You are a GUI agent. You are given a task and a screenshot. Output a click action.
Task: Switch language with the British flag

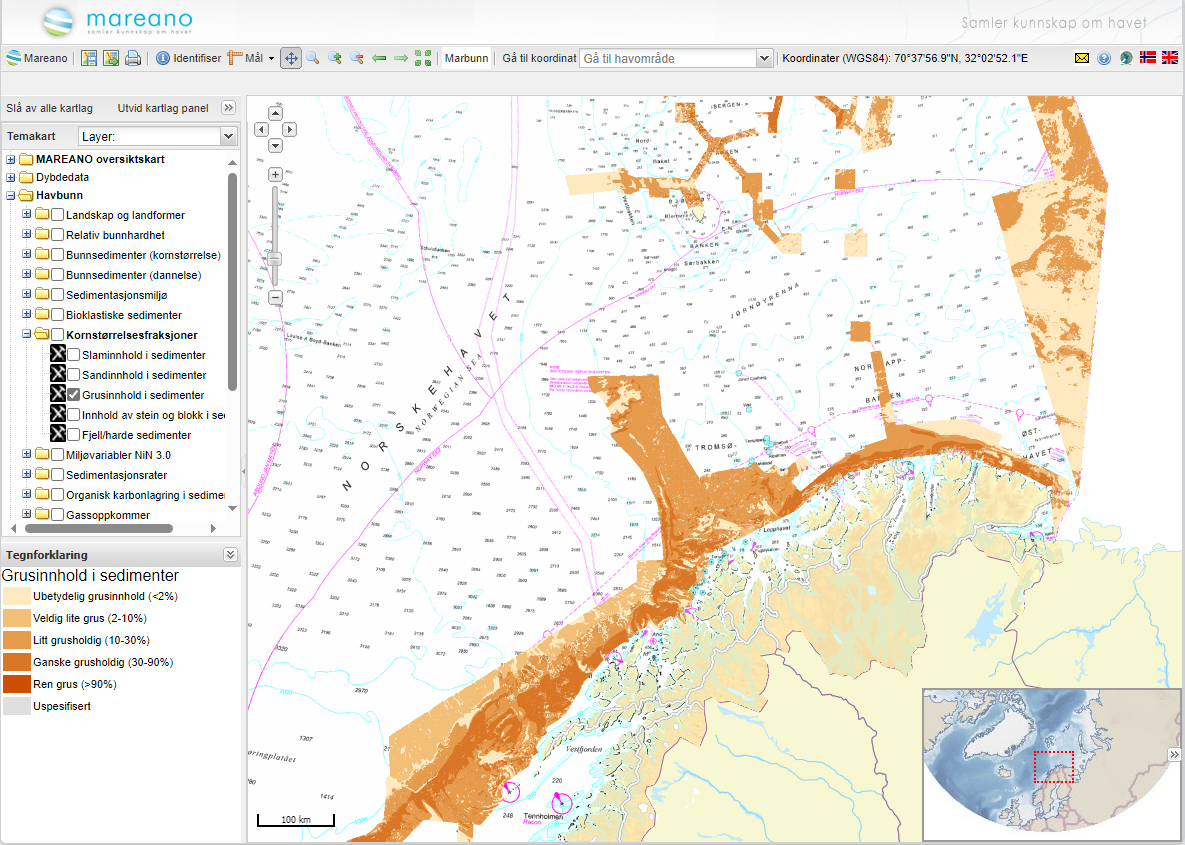pyautogui.click(x=1169, y=58)
